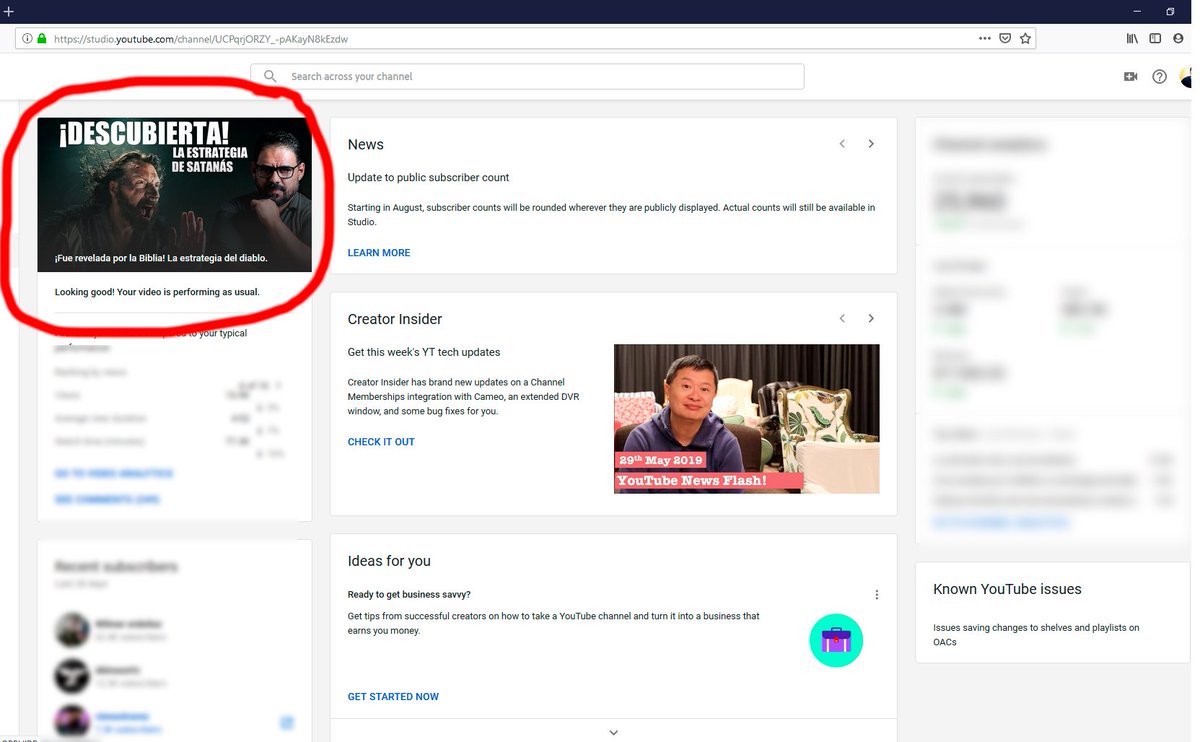Image resolution: width=1200 pixels, height=742 pixels.
Task: Show next item in Creator Insider card
Action: pyautogui.click(x=871, y=318)
